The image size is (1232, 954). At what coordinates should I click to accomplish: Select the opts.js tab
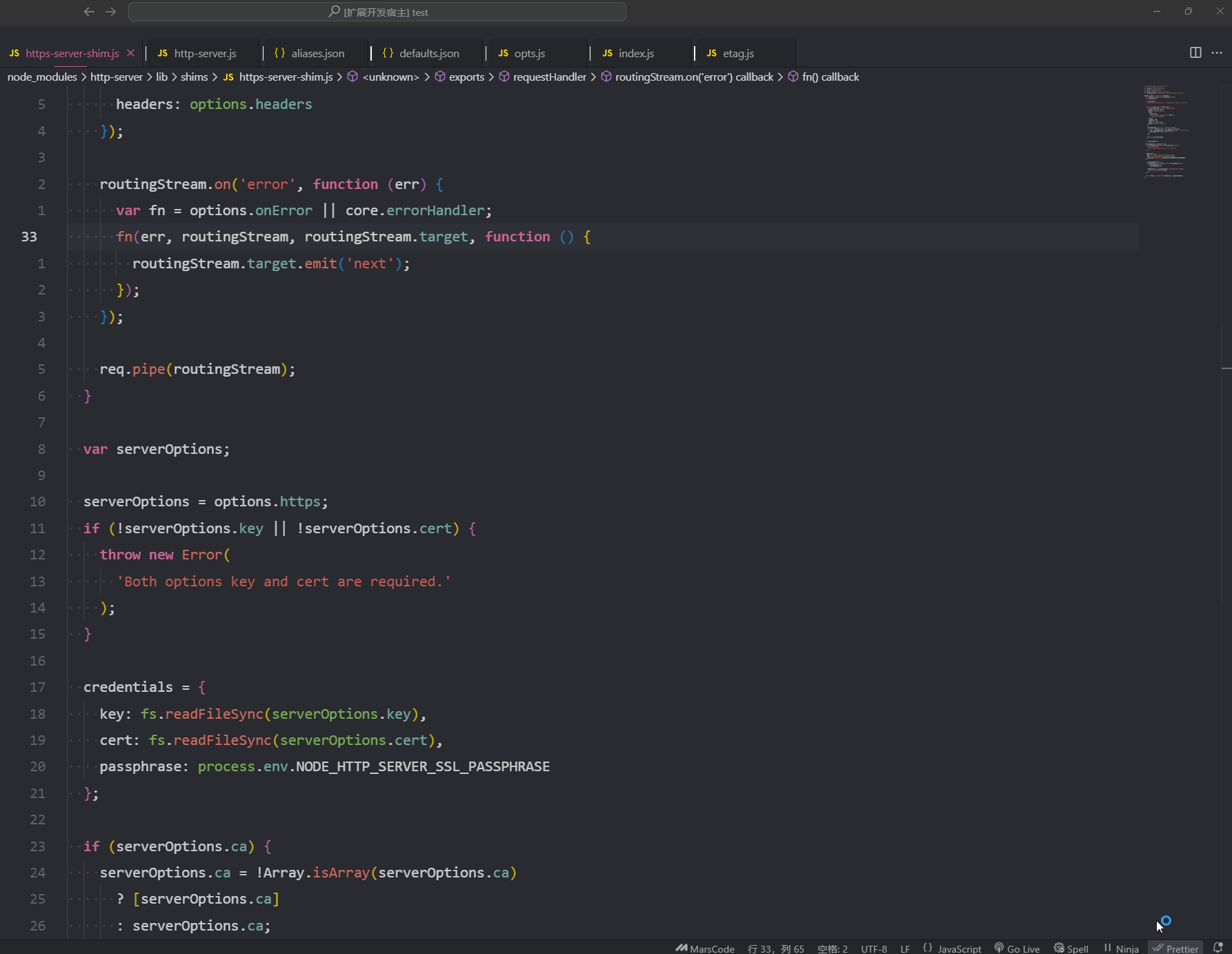[x=529, y=53]
